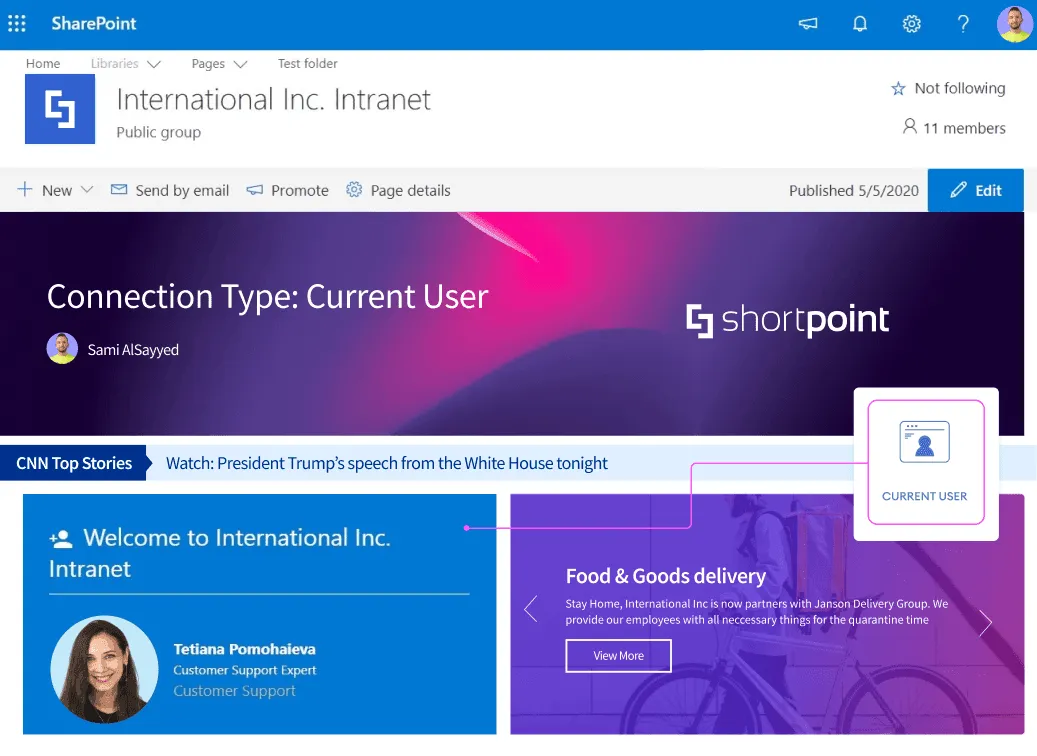1037x756 pixels.
Task: Open Page details from the command bar
Action: (398, 190)
